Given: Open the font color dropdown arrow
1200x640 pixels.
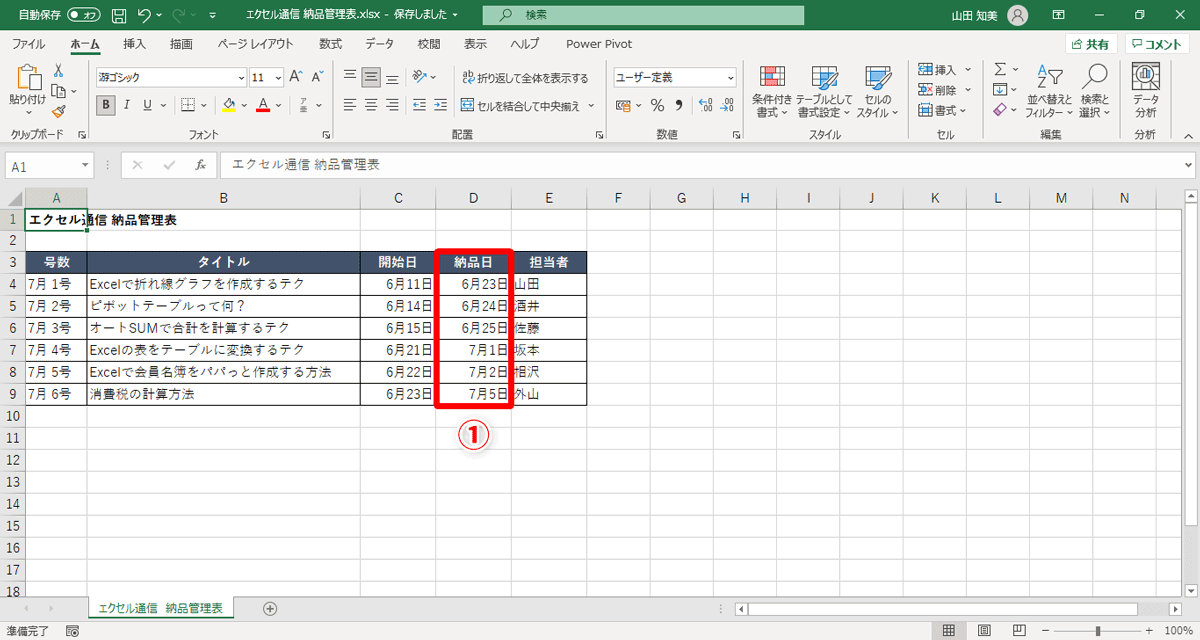Looking at the screenshot, I should click(279, 104).
